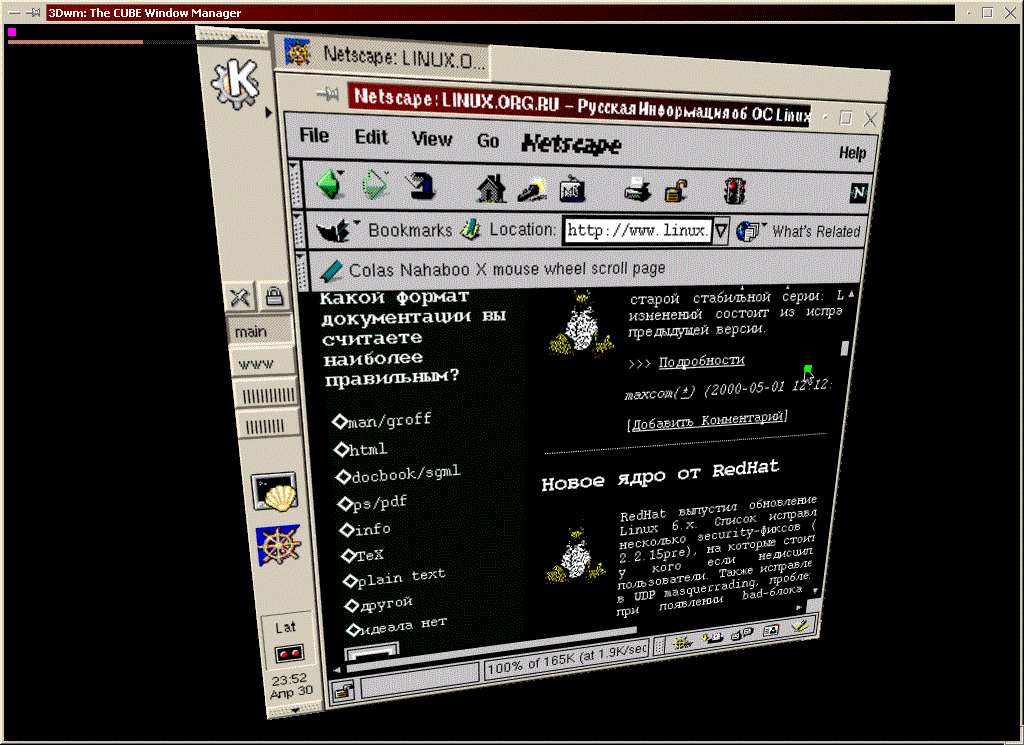This screenshot has width=1024, height=745.
Task: Click the page's horizontal scrollbar thumb
Action: point(492,648)
